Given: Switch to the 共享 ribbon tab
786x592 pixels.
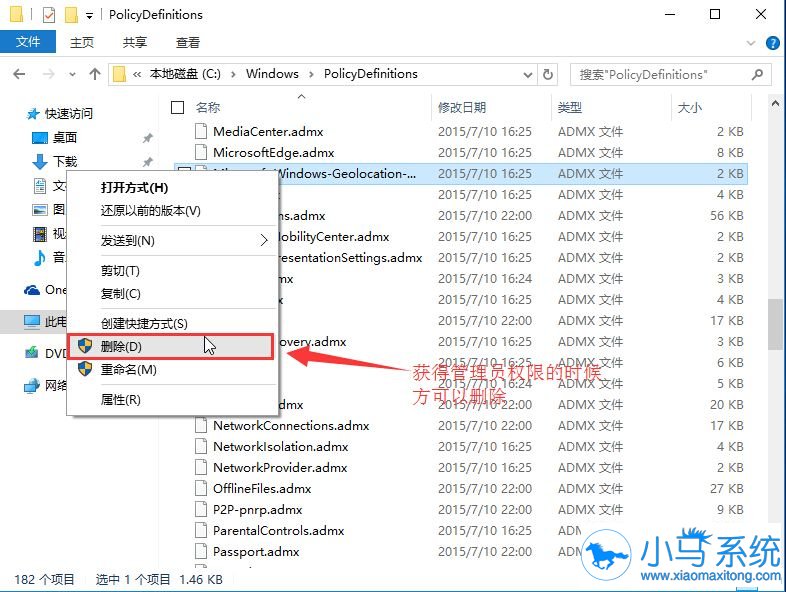Looking at the screenshot, I should (135, 42).
